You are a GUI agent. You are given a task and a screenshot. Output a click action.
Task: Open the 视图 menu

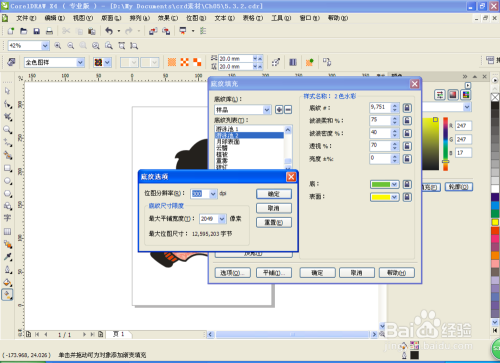coord(83,18)
